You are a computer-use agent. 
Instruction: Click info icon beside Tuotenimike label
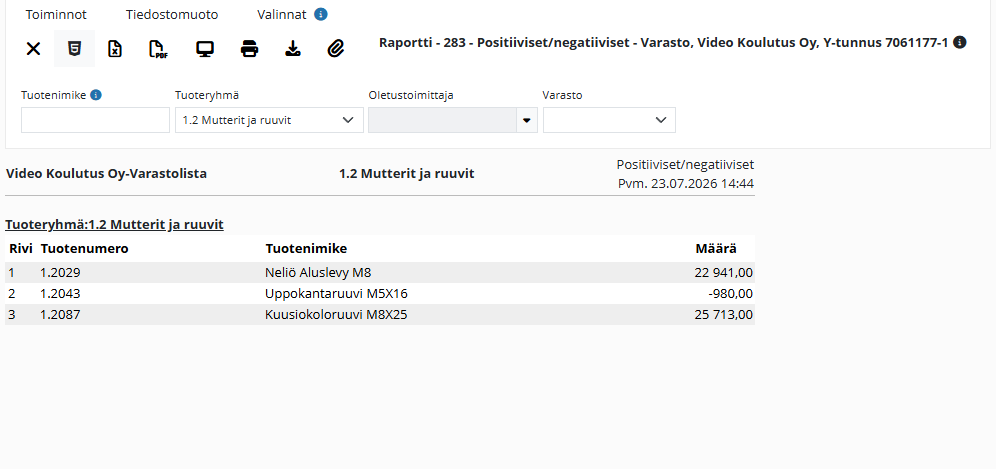(x=96, y=95)
